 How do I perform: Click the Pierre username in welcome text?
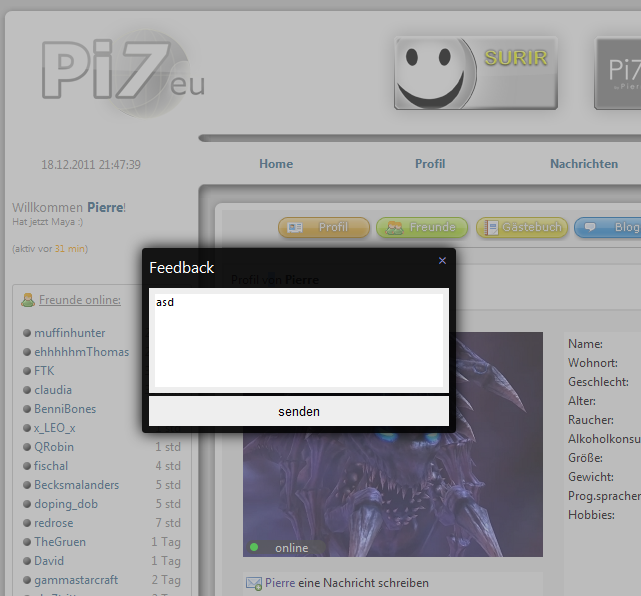pyautogui.click(x=105, y=207)
